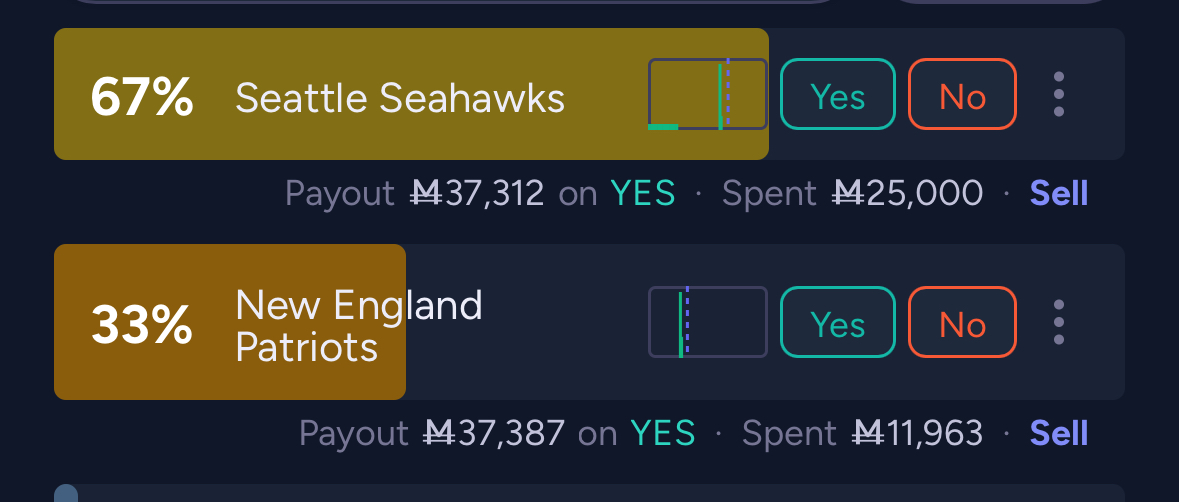Click the slider handle at bottom left
The height and width of the screenshot is (502, 1179).
66,494
